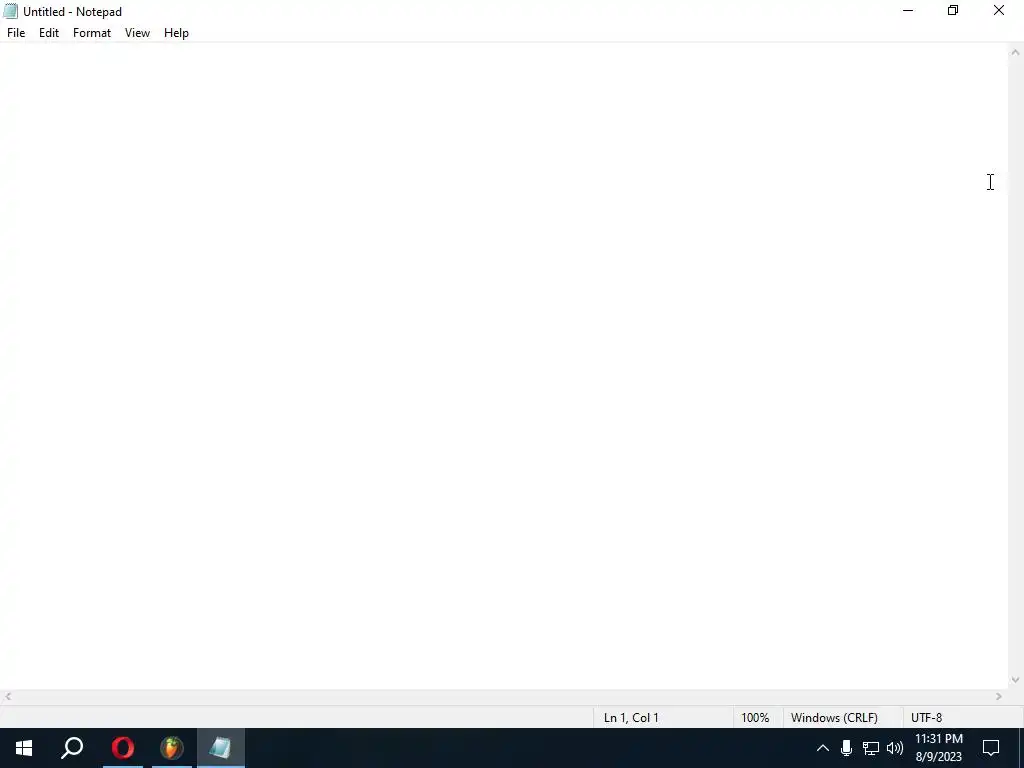Open the Help menu

point(176,33)
